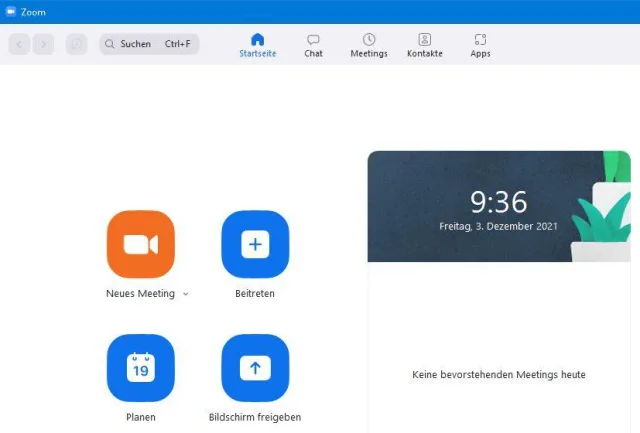Click the history clock button in toolbar

pos(76,44)
